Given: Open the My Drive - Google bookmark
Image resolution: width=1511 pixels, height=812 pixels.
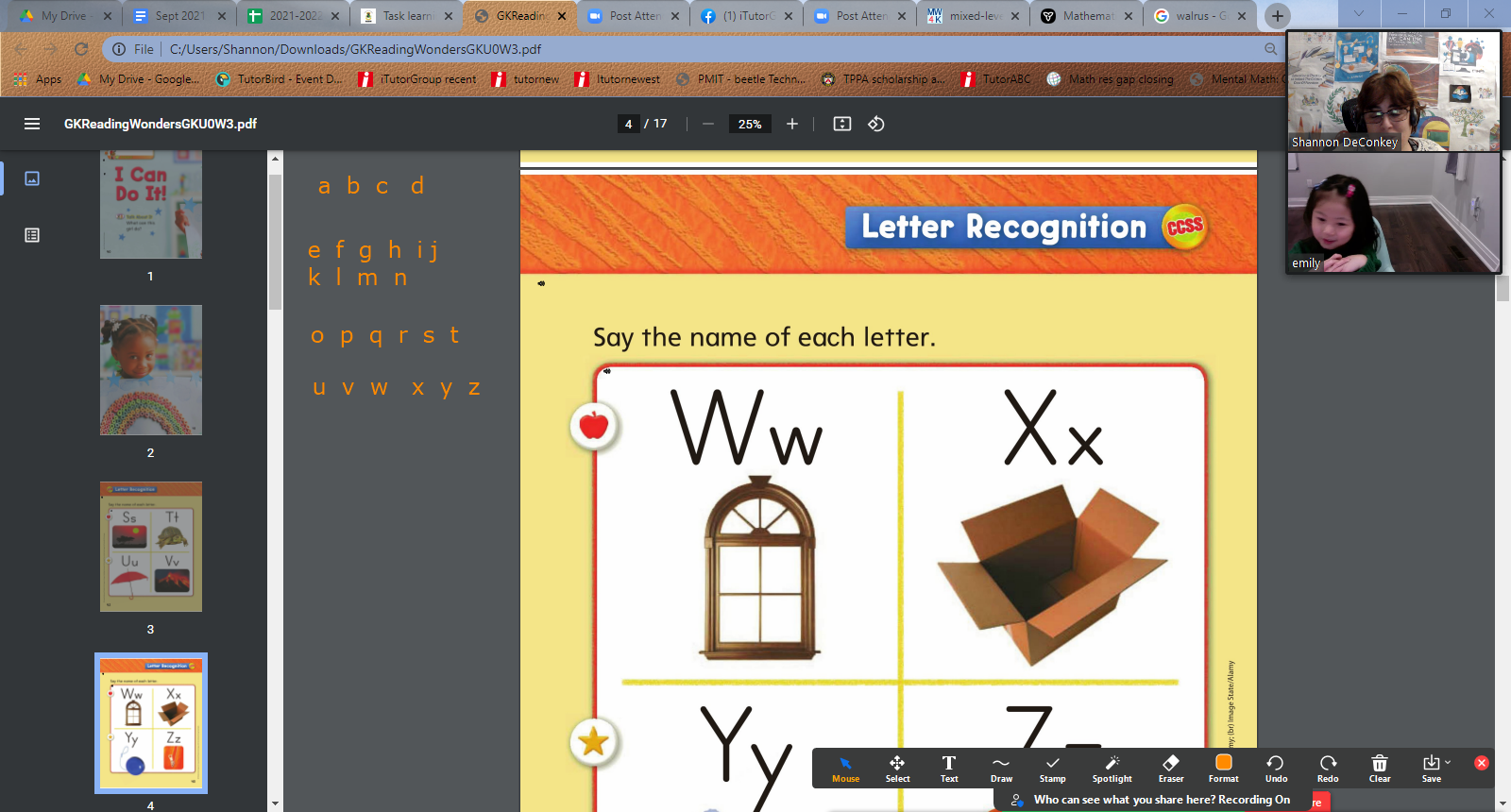Looking at the screenshot, I should coord(138,79).
